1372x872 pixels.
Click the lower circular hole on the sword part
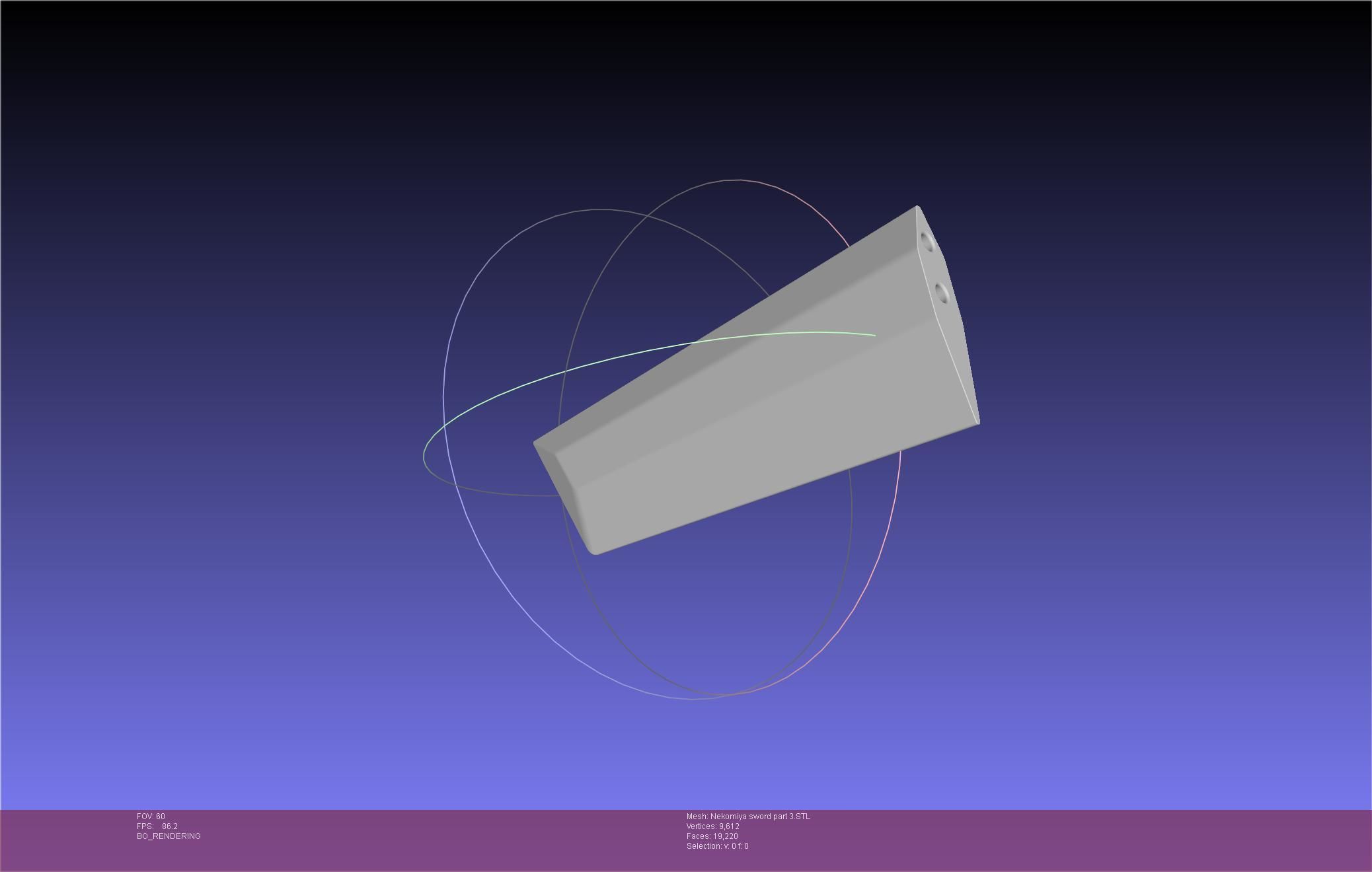click(x=942, y=293)
